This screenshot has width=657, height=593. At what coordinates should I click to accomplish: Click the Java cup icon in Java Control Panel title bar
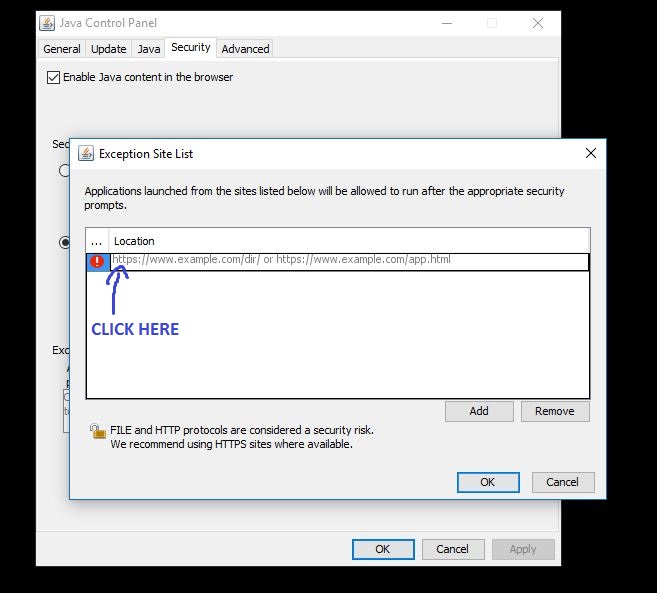48,23
